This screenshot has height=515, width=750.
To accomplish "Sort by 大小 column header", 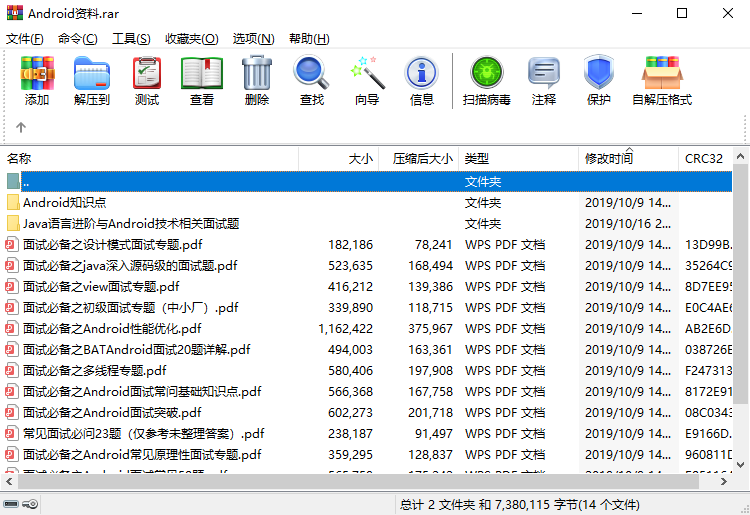I will click(339, 158).
